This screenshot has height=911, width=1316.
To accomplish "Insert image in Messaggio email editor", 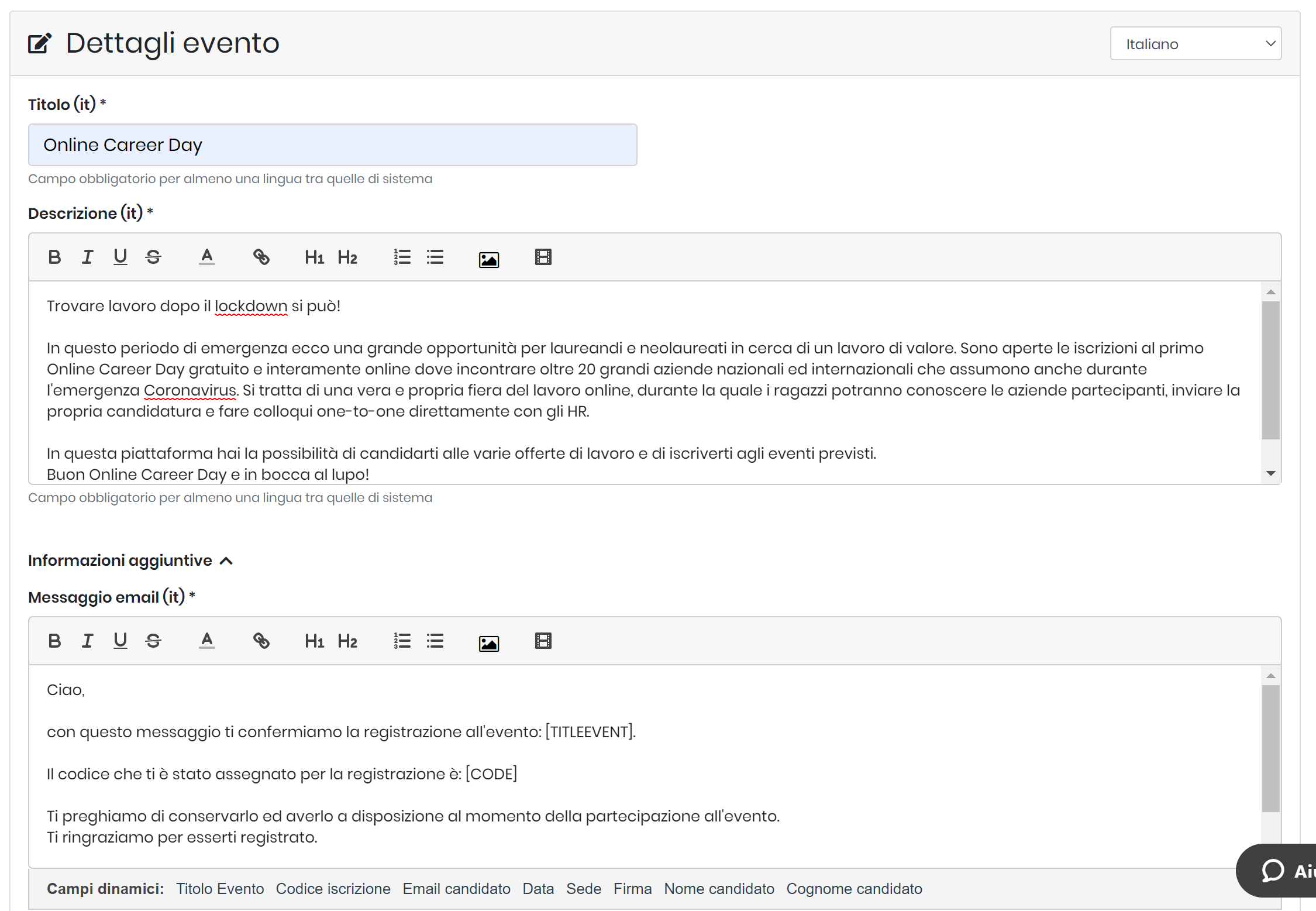I will point(489,643).
